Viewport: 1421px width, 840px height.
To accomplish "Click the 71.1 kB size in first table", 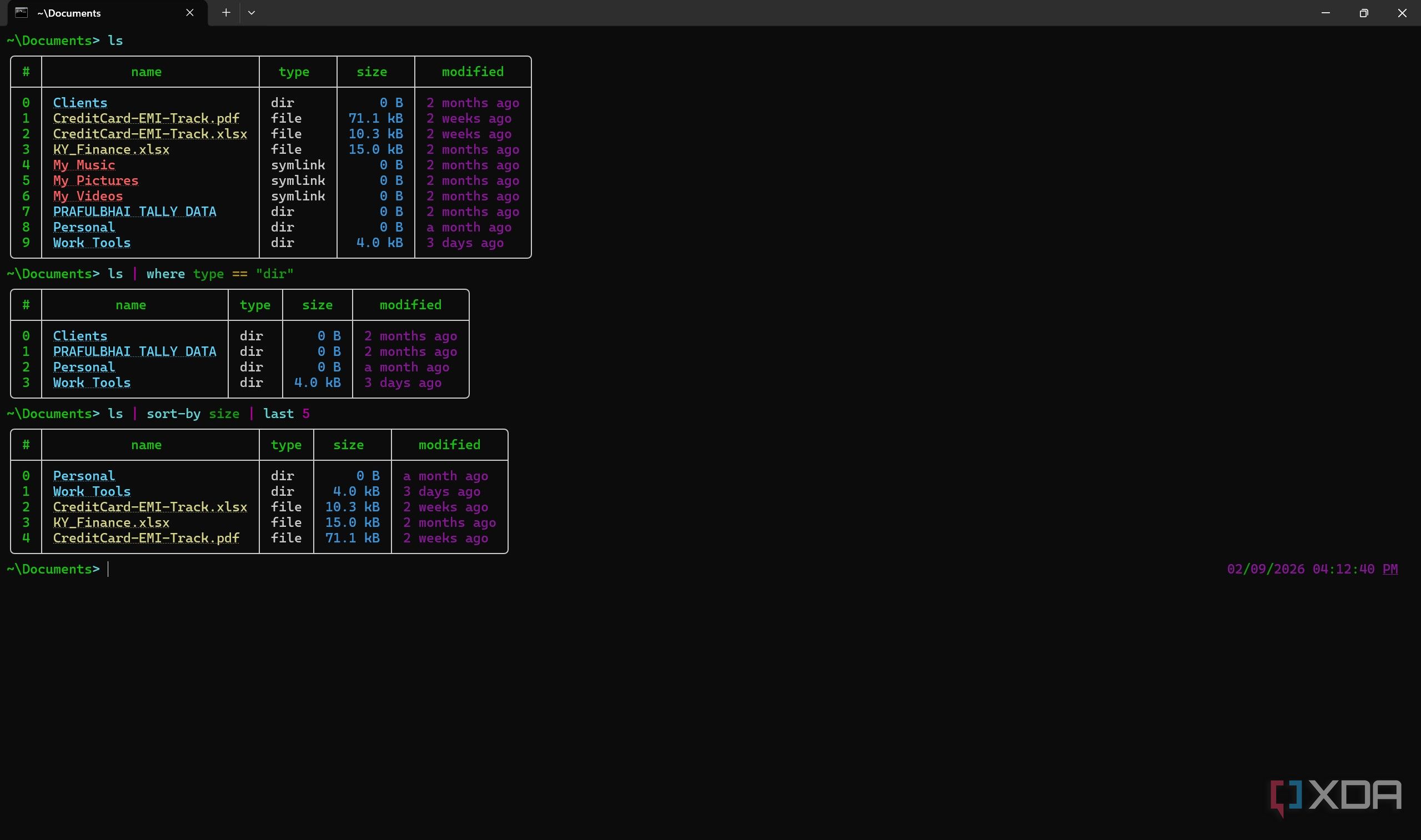I will [x=375, y=118].
